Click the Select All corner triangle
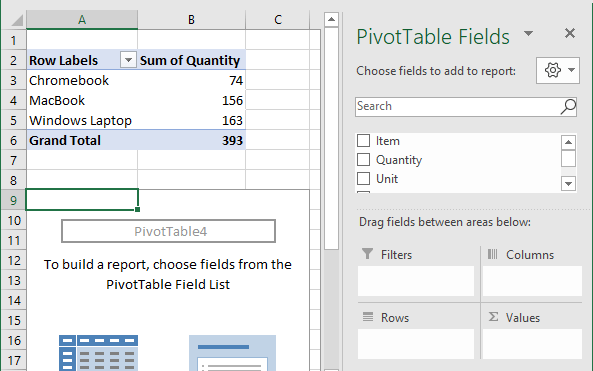593x371 pixels. 17,20
